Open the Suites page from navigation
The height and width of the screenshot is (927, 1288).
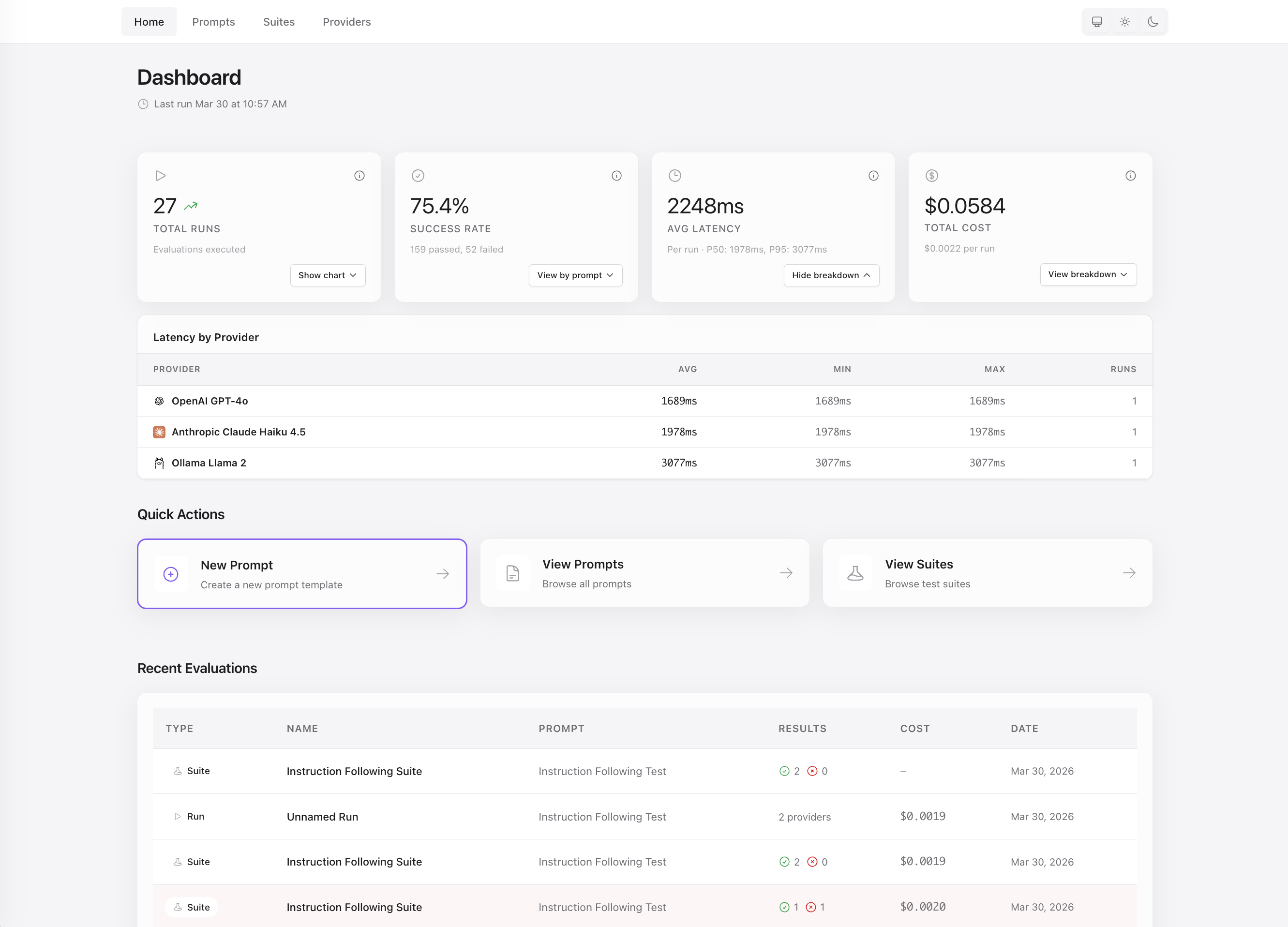click(x=279, y=22)
